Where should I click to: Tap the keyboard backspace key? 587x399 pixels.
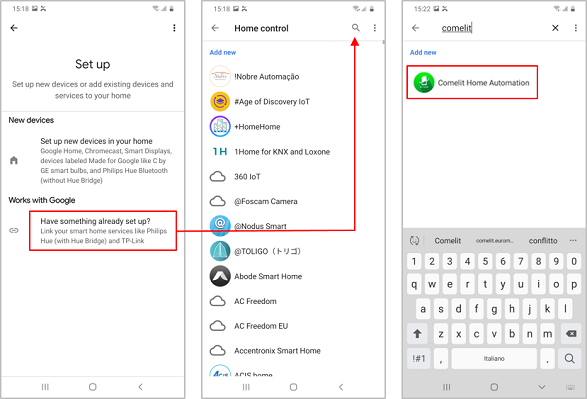pyautogui.click(x=571, y=333)
